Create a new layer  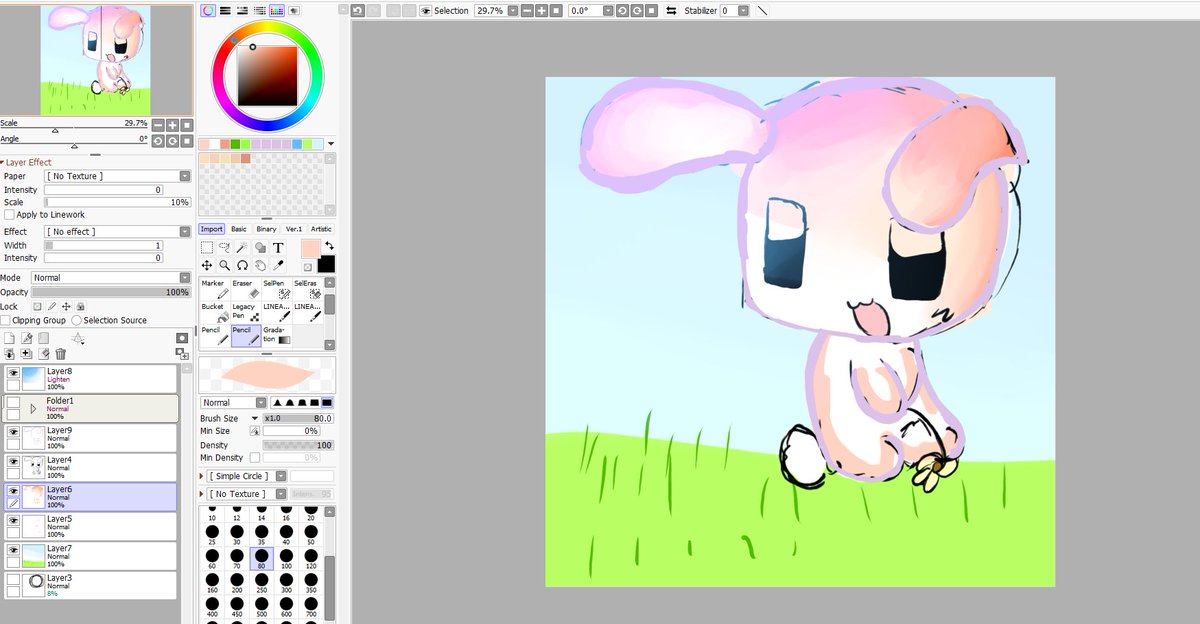point(9,338)
